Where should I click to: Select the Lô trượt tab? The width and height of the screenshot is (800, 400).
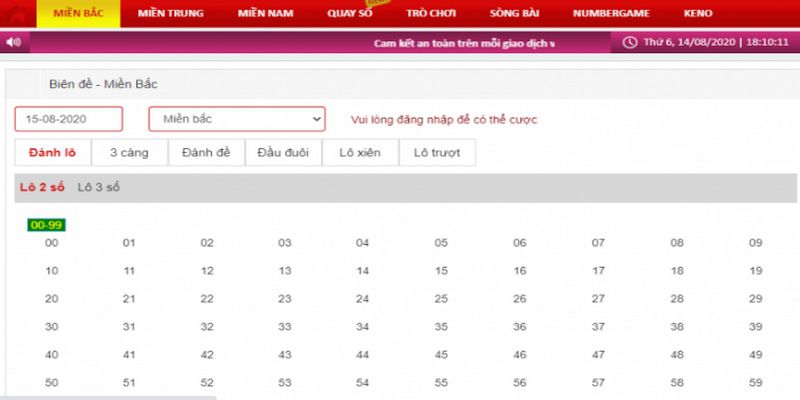point(437,153)
